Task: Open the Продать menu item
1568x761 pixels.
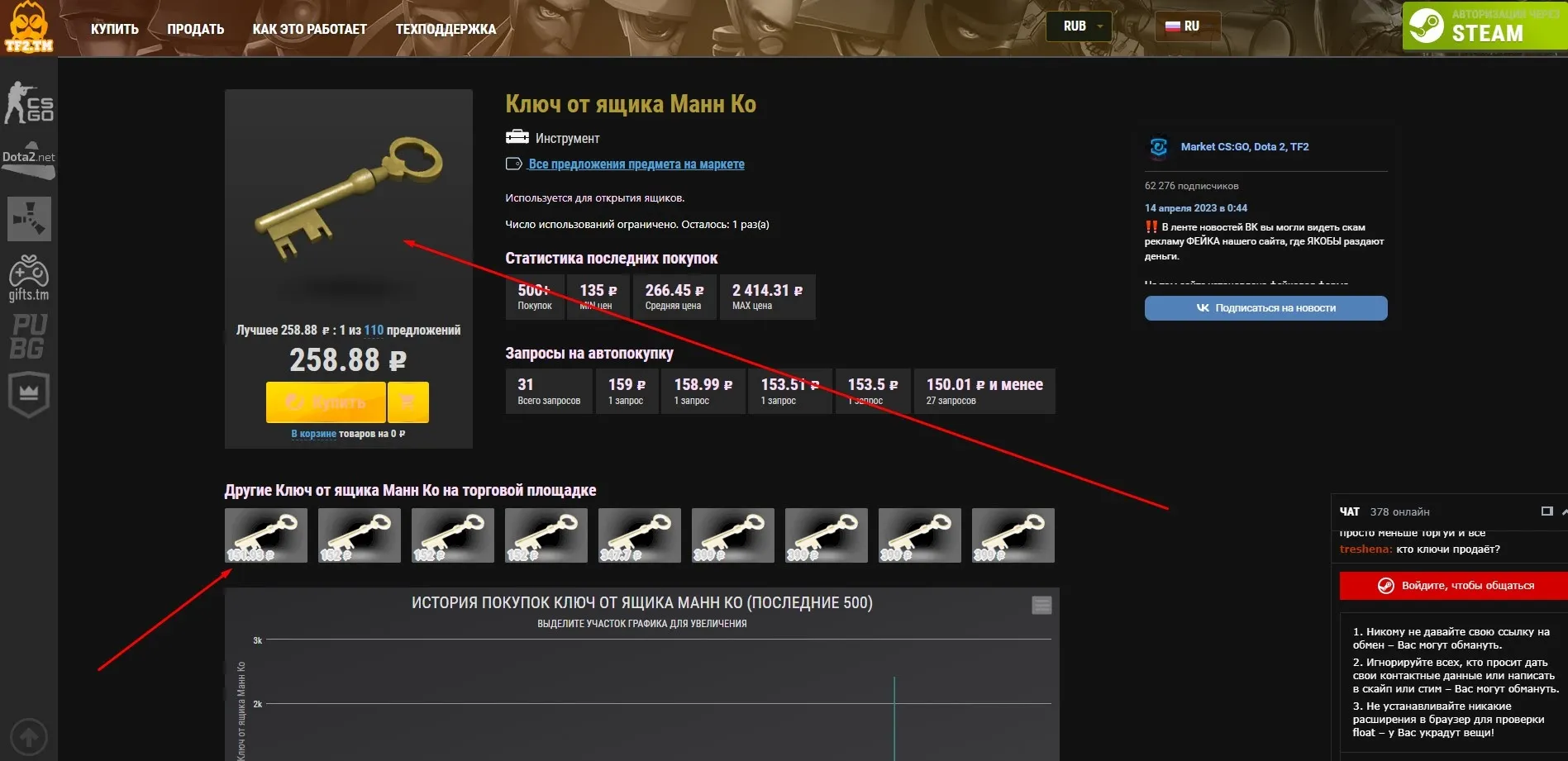Action: (196, 29)
